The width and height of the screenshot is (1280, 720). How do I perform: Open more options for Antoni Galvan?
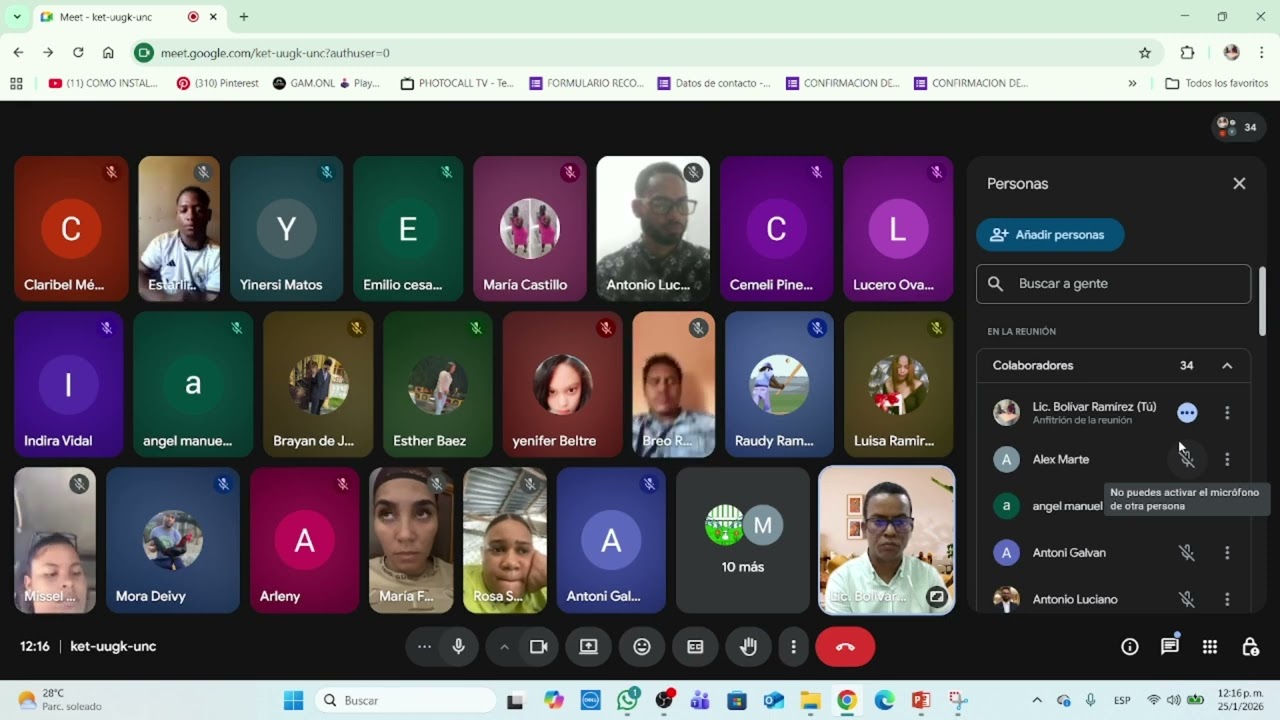pos(1227,553)
